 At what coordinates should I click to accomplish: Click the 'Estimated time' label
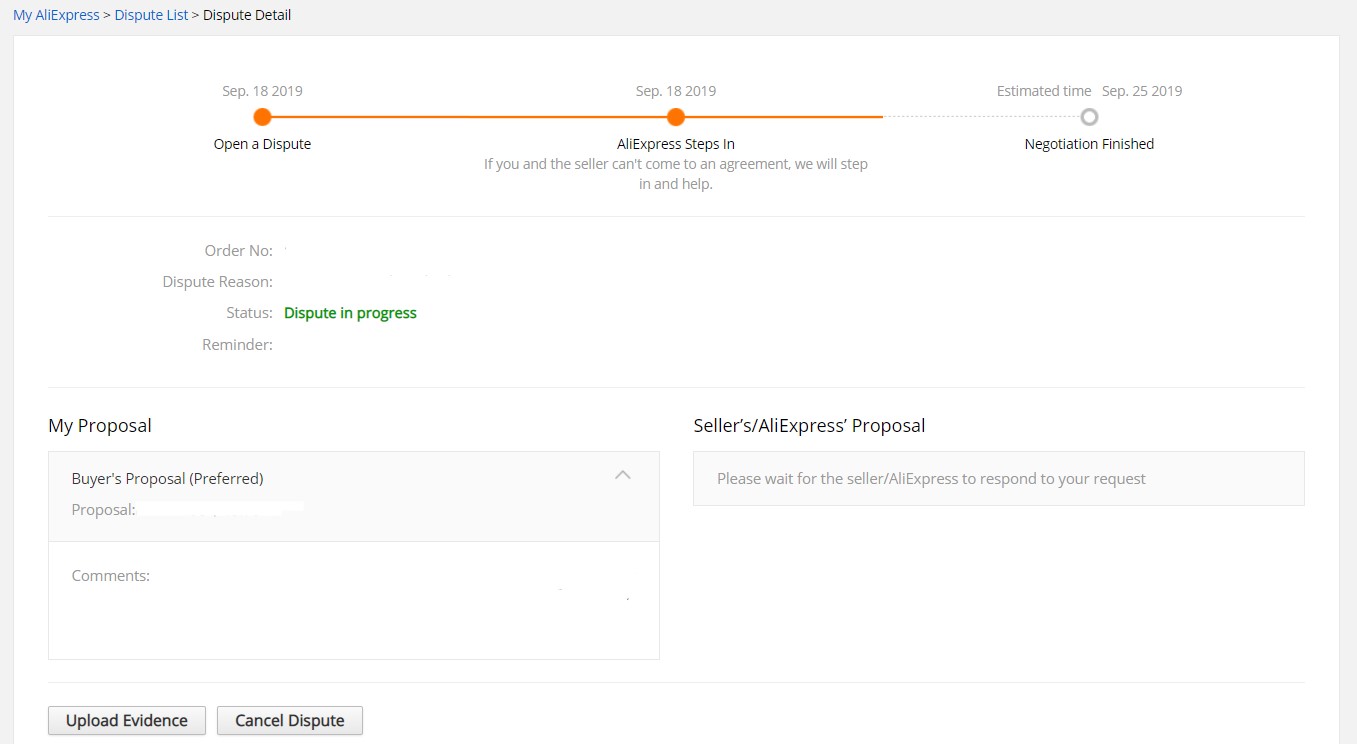click(1044, 91)
